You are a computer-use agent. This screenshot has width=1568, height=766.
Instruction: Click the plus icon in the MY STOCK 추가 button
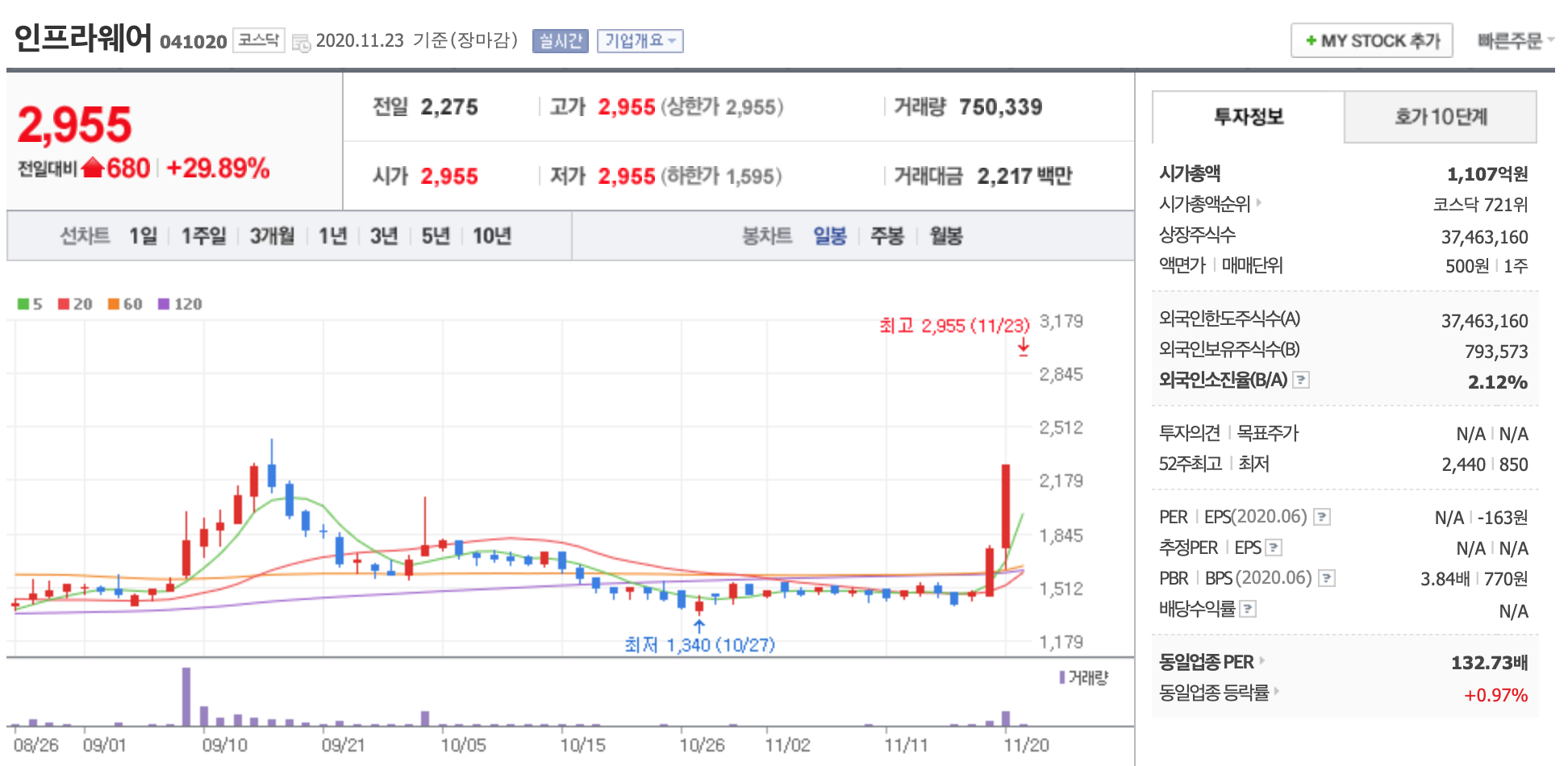click(x=1311, y=41)
